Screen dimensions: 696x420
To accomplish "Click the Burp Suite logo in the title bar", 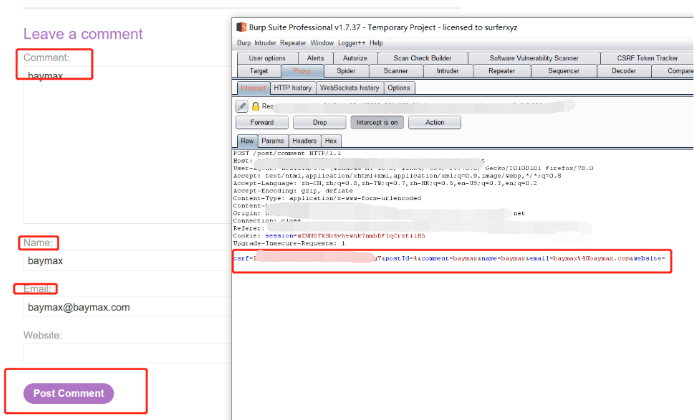I will (x=241, y=27).
